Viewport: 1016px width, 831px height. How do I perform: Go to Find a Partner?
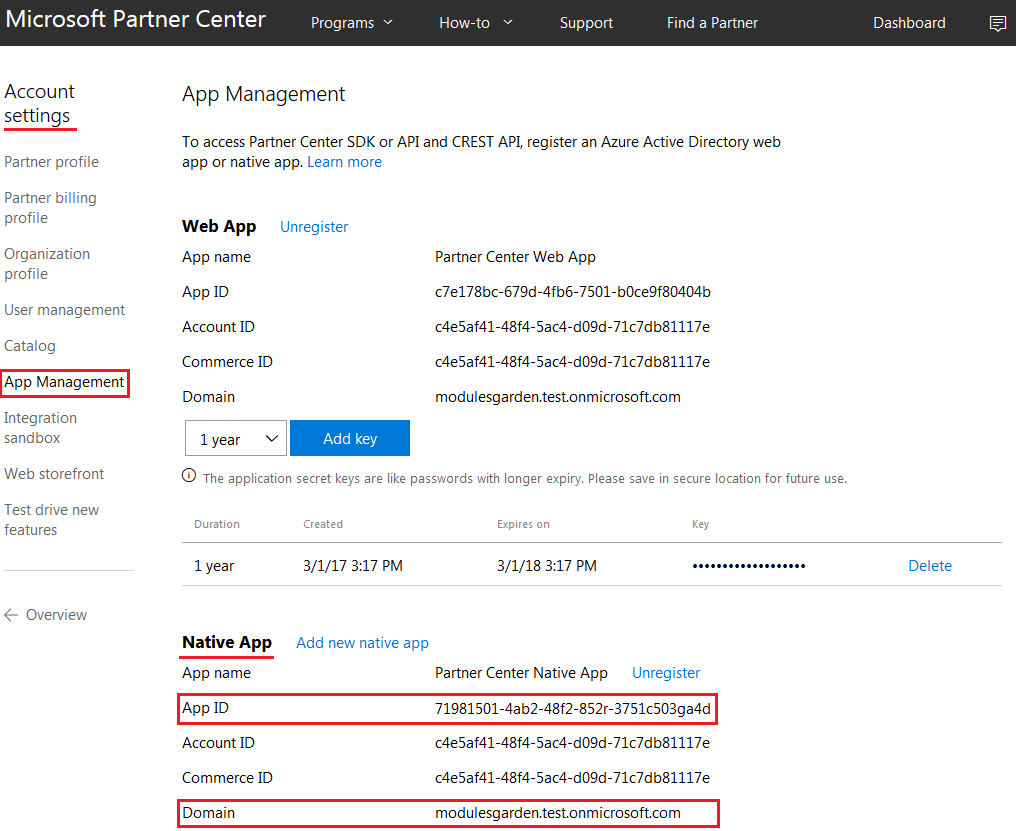712,23
